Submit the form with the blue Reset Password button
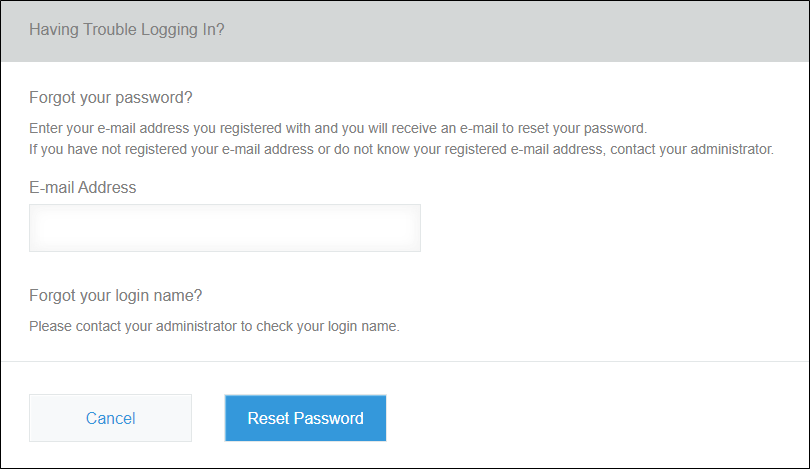The height and width of the screenshot is (469, 810). (x=305, y=418)
